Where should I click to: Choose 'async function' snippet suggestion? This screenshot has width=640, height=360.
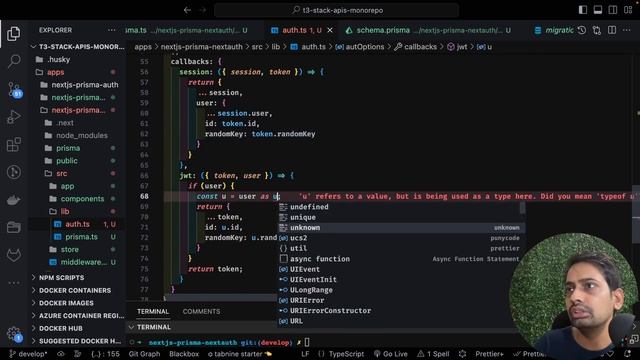coord(400,259)
